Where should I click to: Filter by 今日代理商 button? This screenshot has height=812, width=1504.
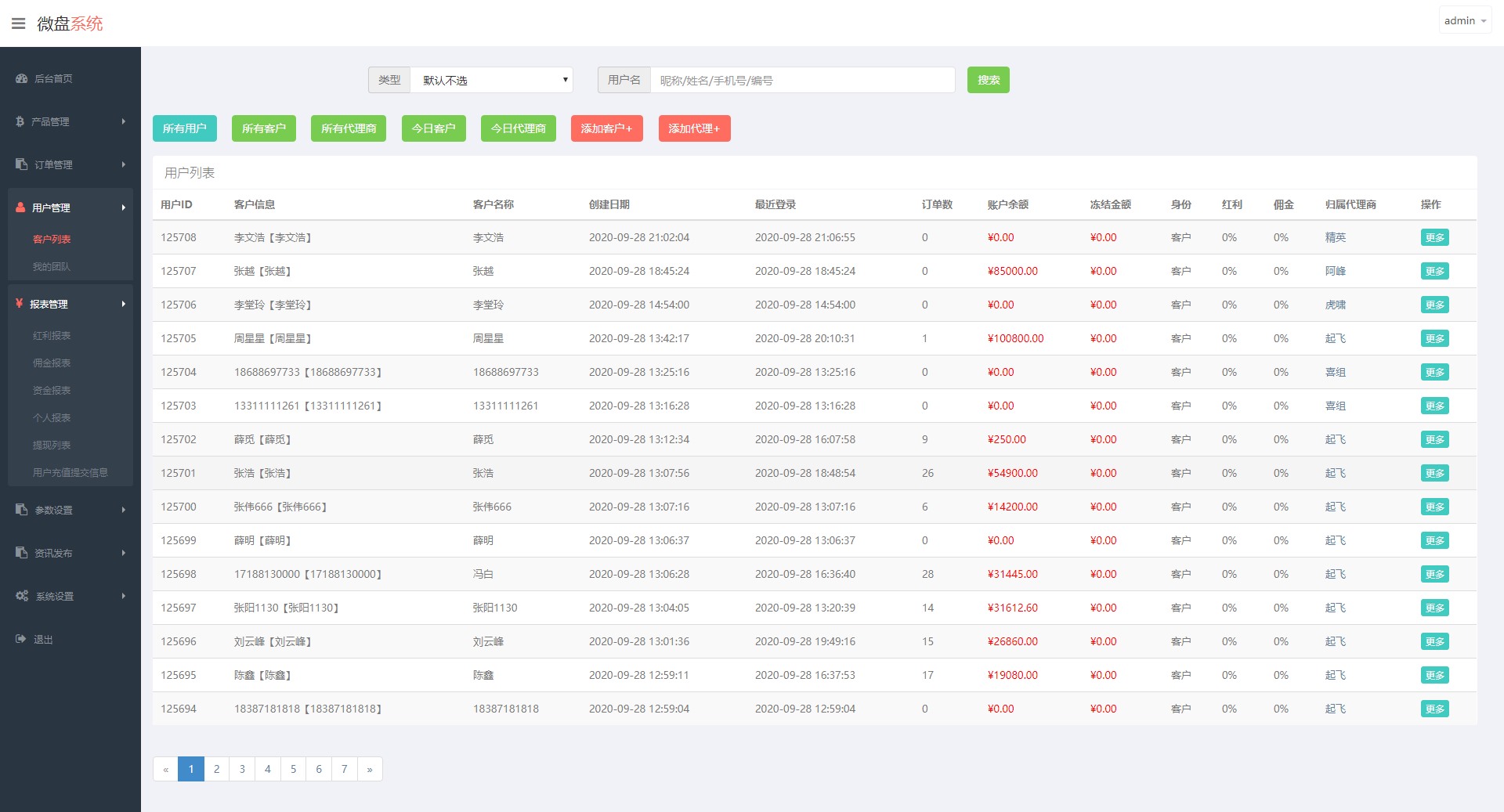click(x=518, y=128)
